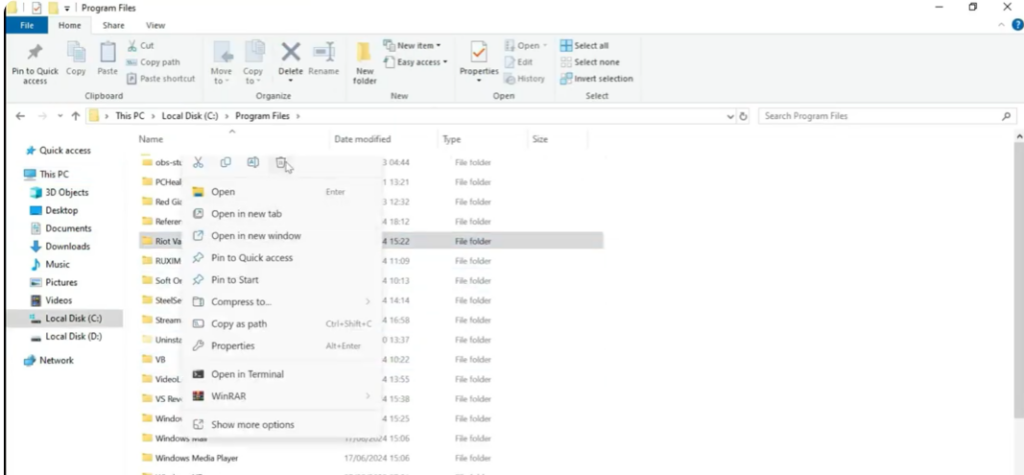
Task: Click the Delete trash icon in context menu
Action: click(x=282, y=163)
